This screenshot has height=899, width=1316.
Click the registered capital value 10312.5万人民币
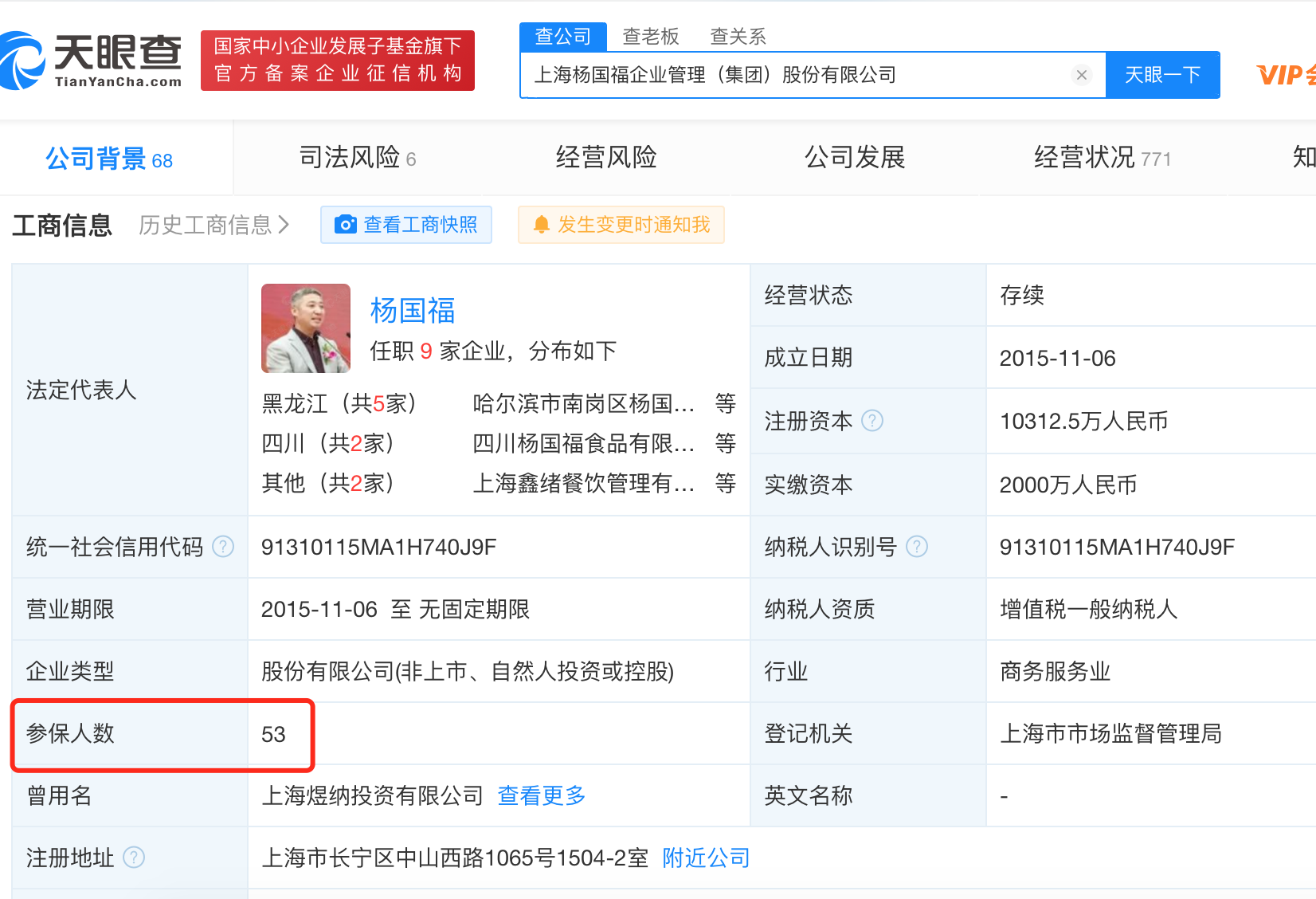pyautogui.click(x=1084, y=421)
